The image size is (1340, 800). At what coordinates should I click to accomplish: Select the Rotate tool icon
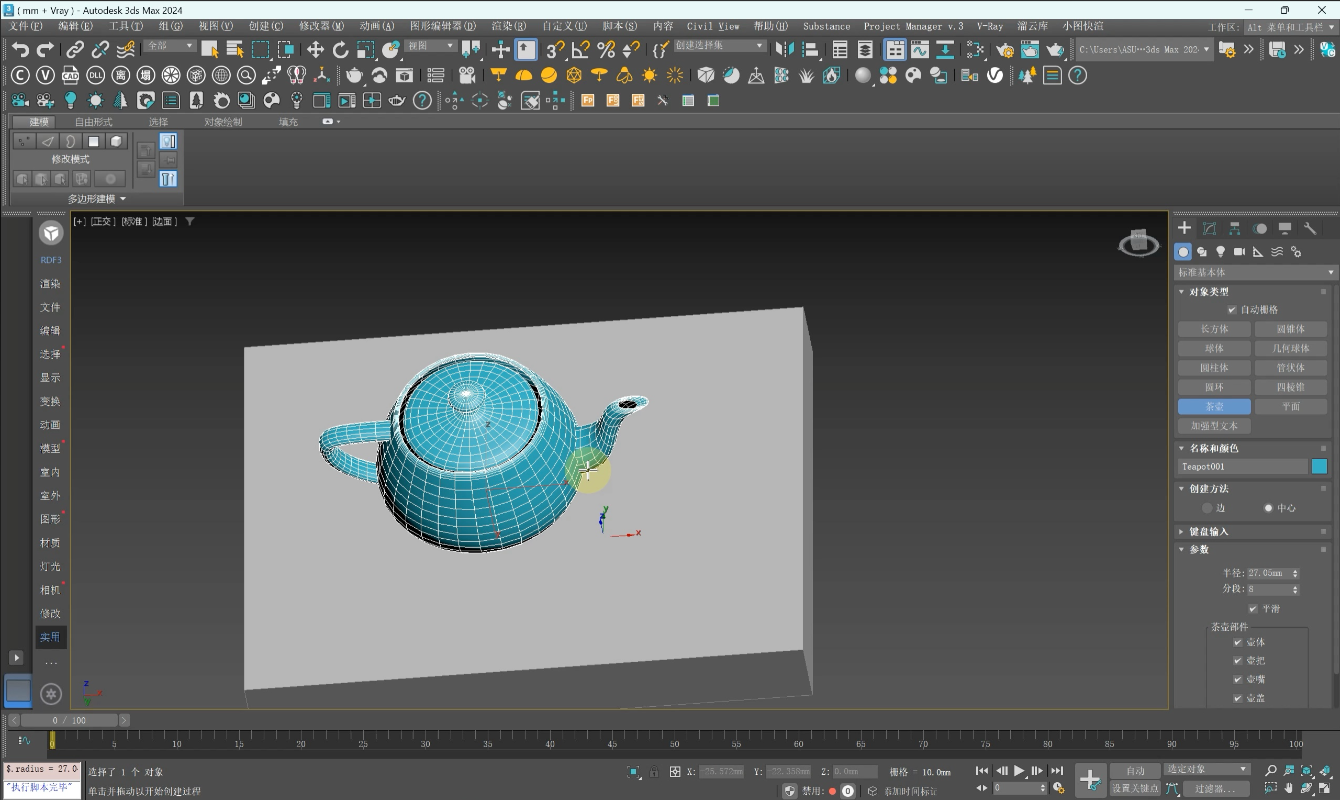[340, 49]
